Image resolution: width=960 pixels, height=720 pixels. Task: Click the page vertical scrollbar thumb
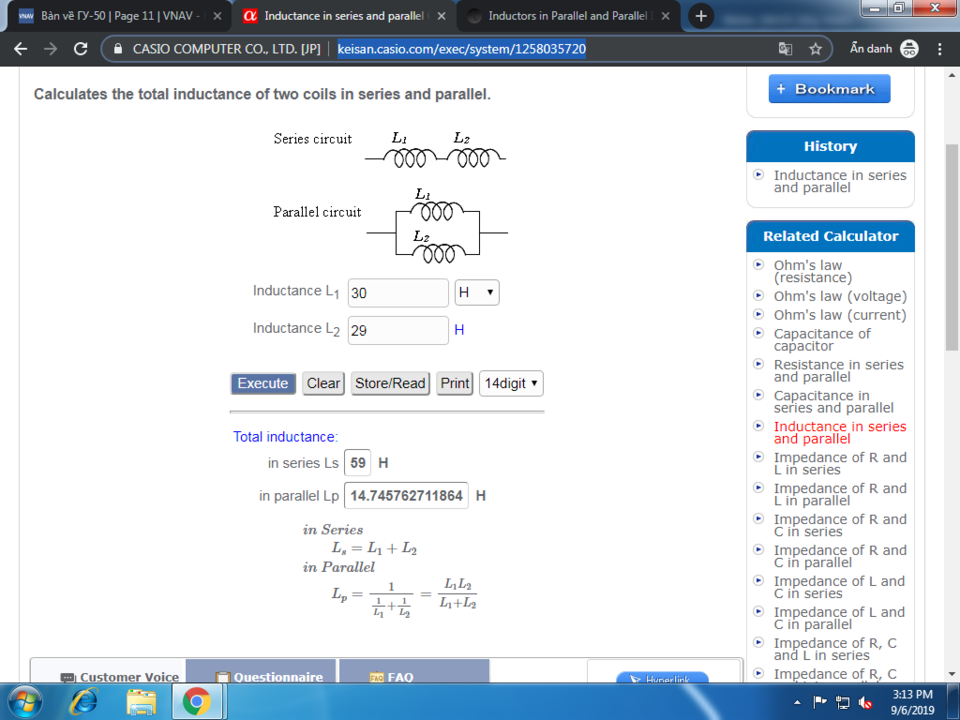[951, 247]
